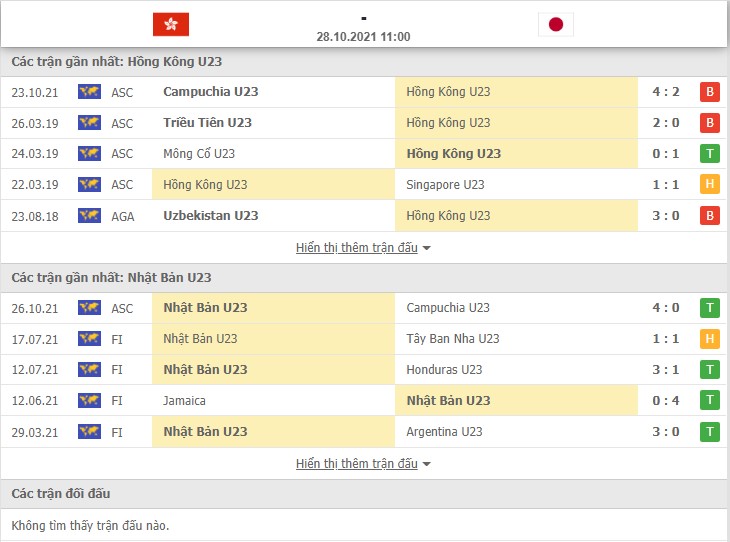
Task: Click the green T badge for Argentina U23 match
Action: point(710,432)
